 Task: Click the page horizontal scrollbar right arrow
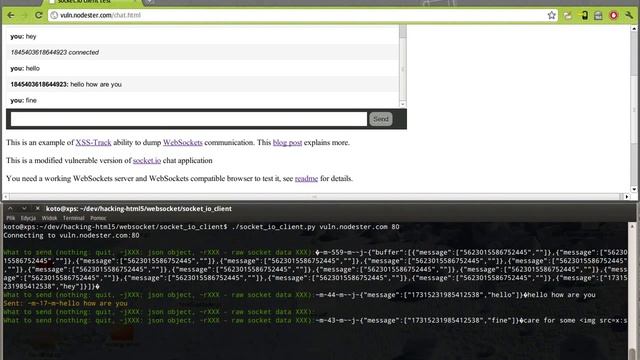click(x=627, y=196)
